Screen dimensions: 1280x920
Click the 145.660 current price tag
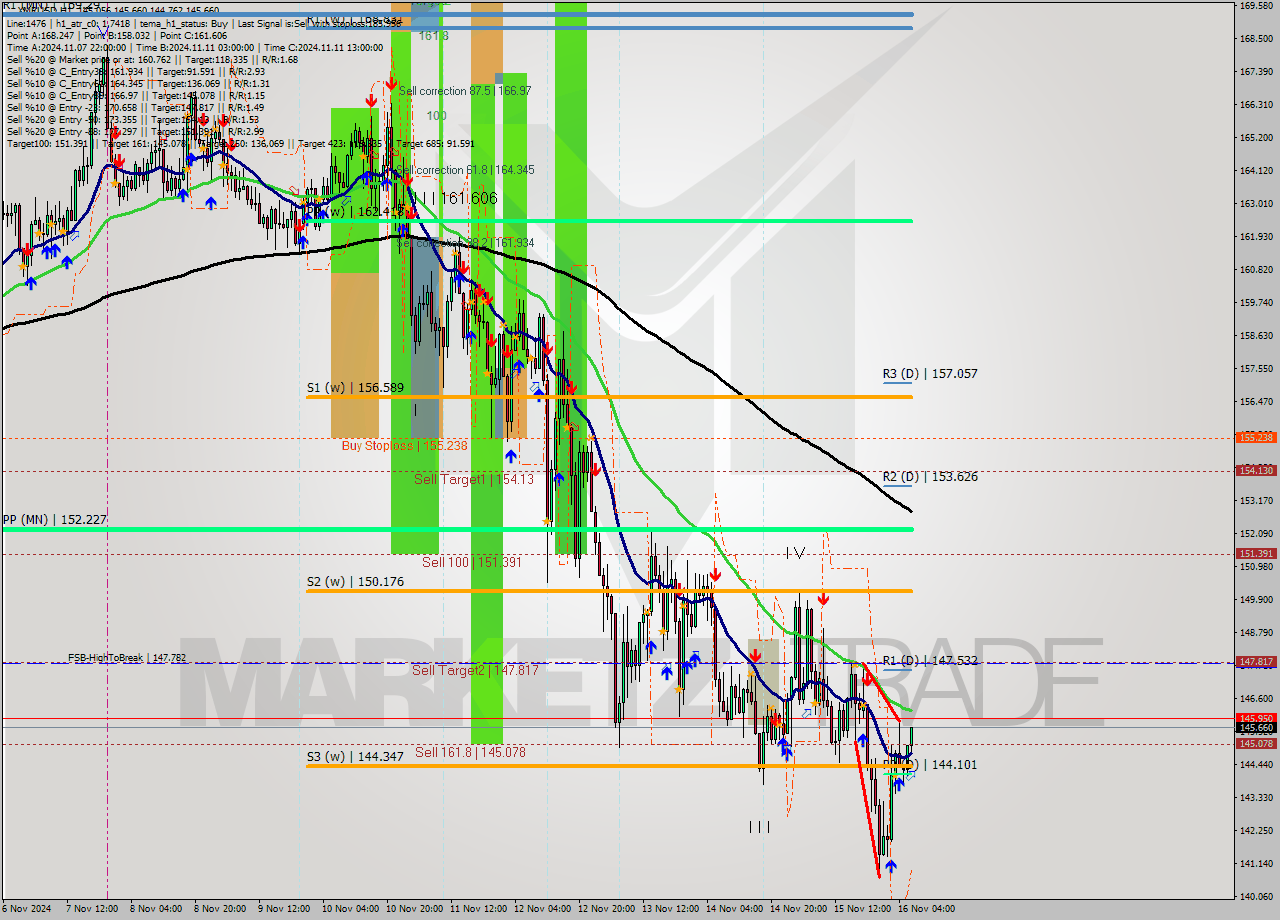1256,728
